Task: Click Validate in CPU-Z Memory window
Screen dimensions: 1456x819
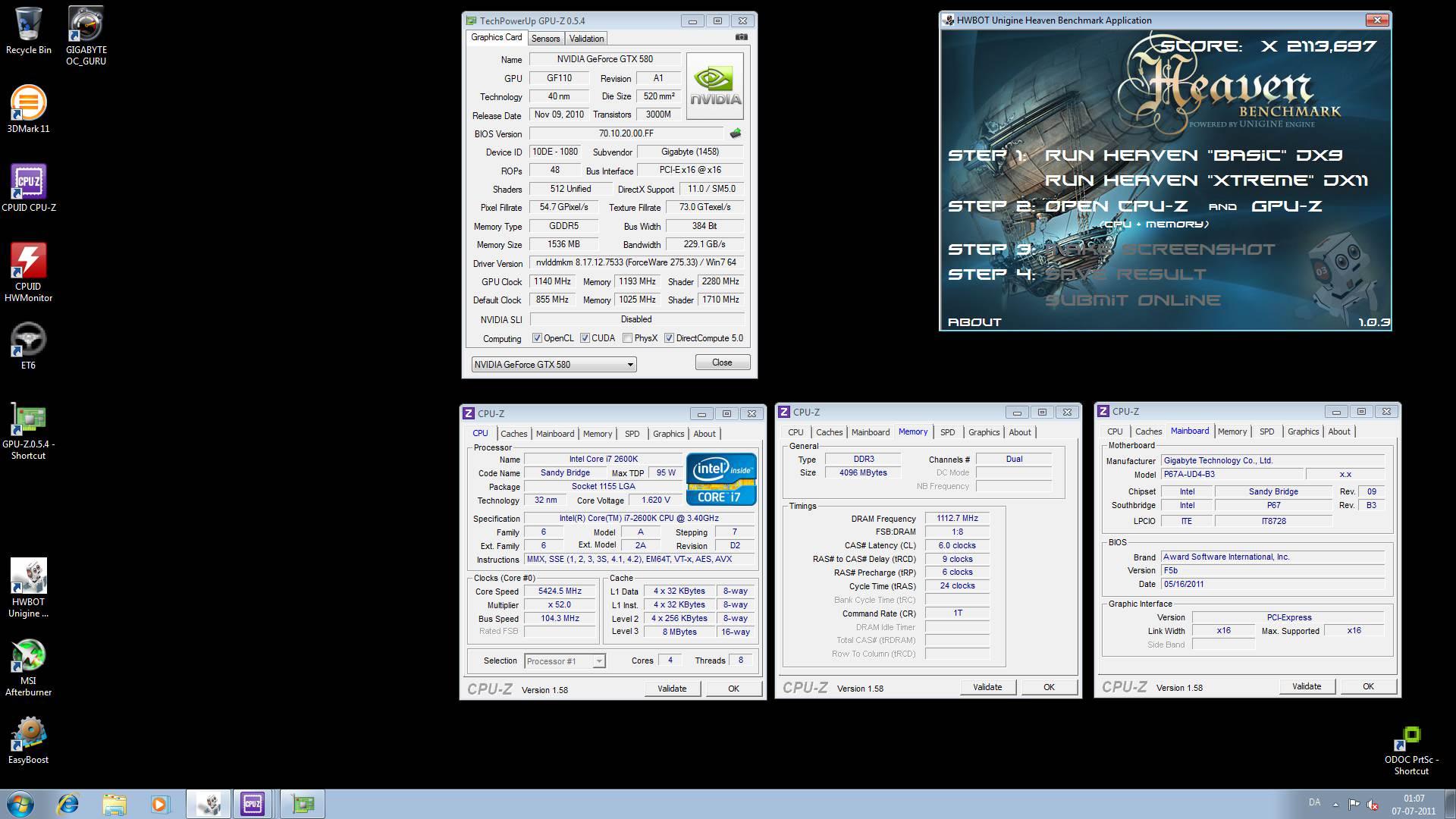Action: 987,687
